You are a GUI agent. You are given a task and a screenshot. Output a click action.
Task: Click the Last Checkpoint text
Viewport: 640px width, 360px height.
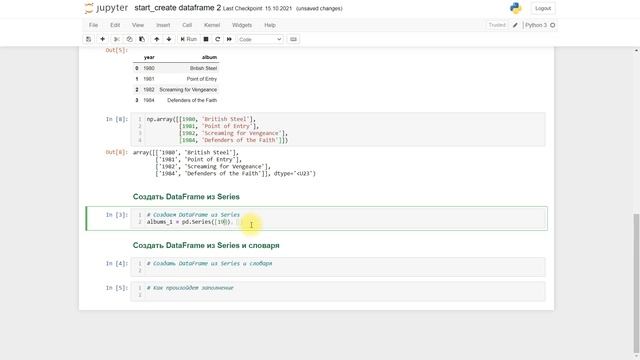[257, 9]
